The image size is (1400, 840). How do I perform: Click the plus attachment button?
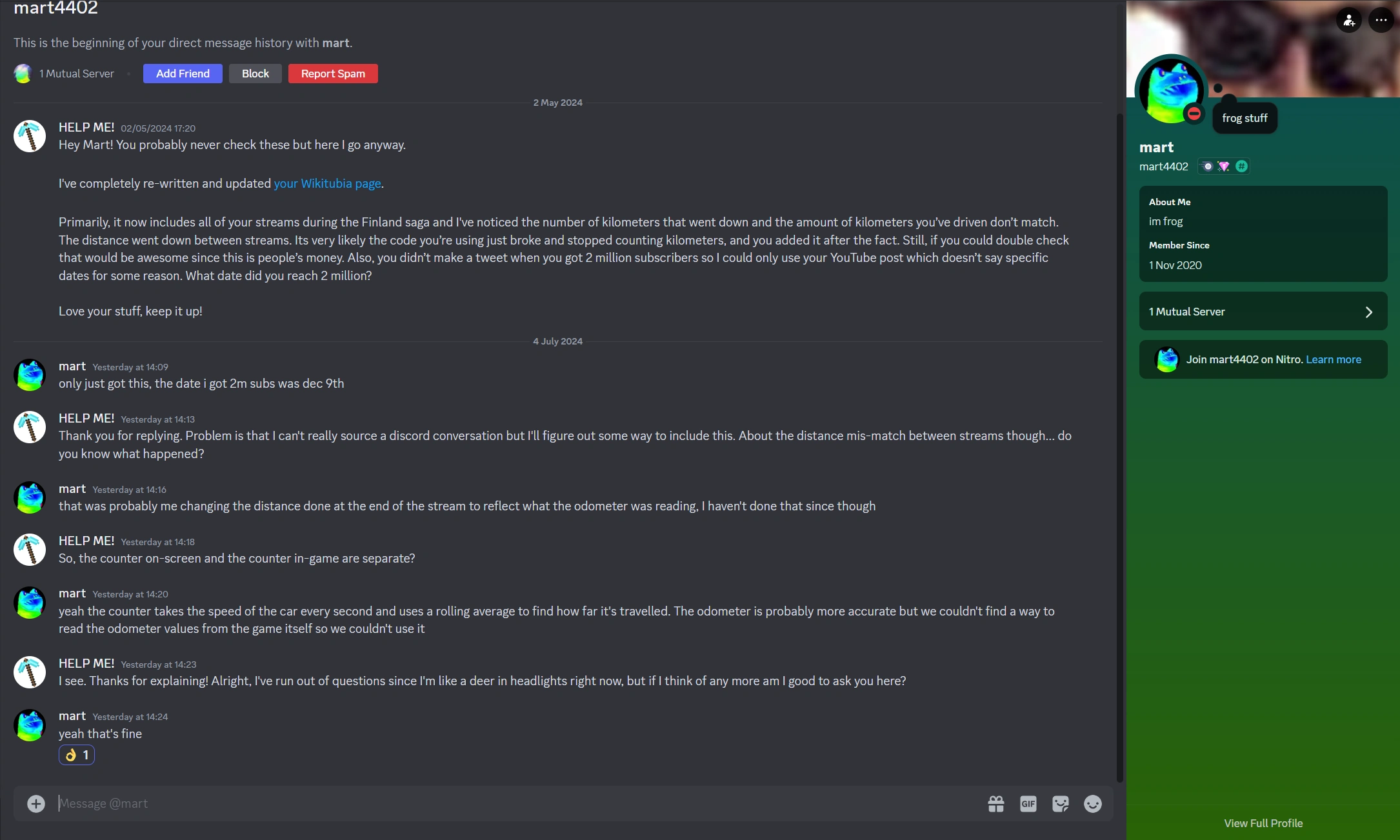tap(36, 804)
